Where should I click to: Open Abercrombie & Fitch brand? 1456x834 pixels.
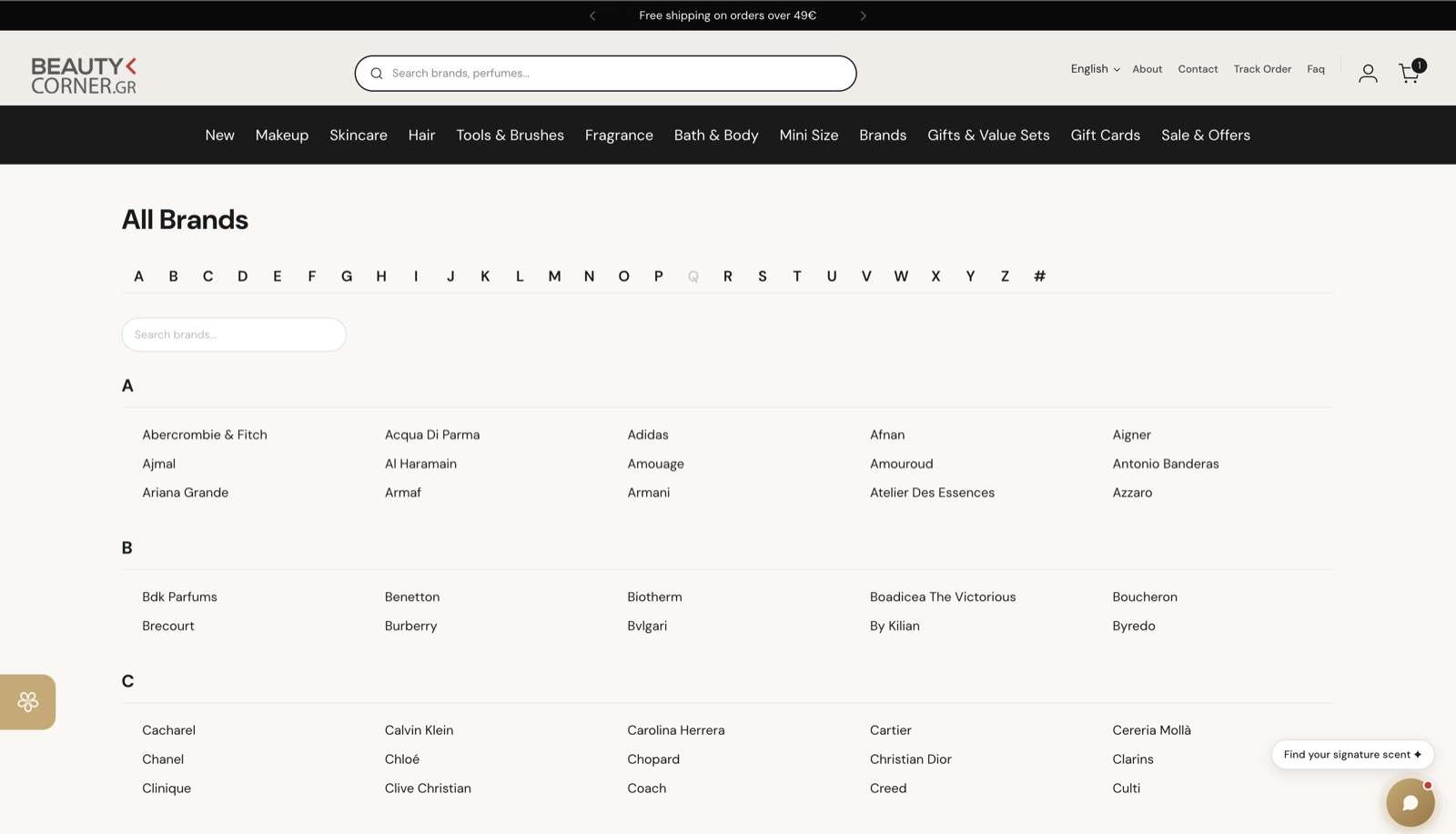point(205,435)
